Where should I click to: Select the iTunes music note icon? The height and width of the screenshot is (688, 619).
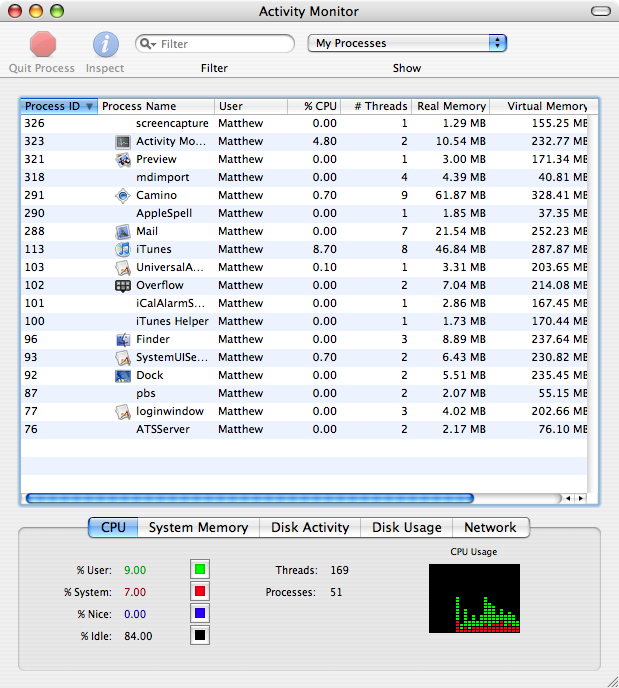click(x=123, y=250)
